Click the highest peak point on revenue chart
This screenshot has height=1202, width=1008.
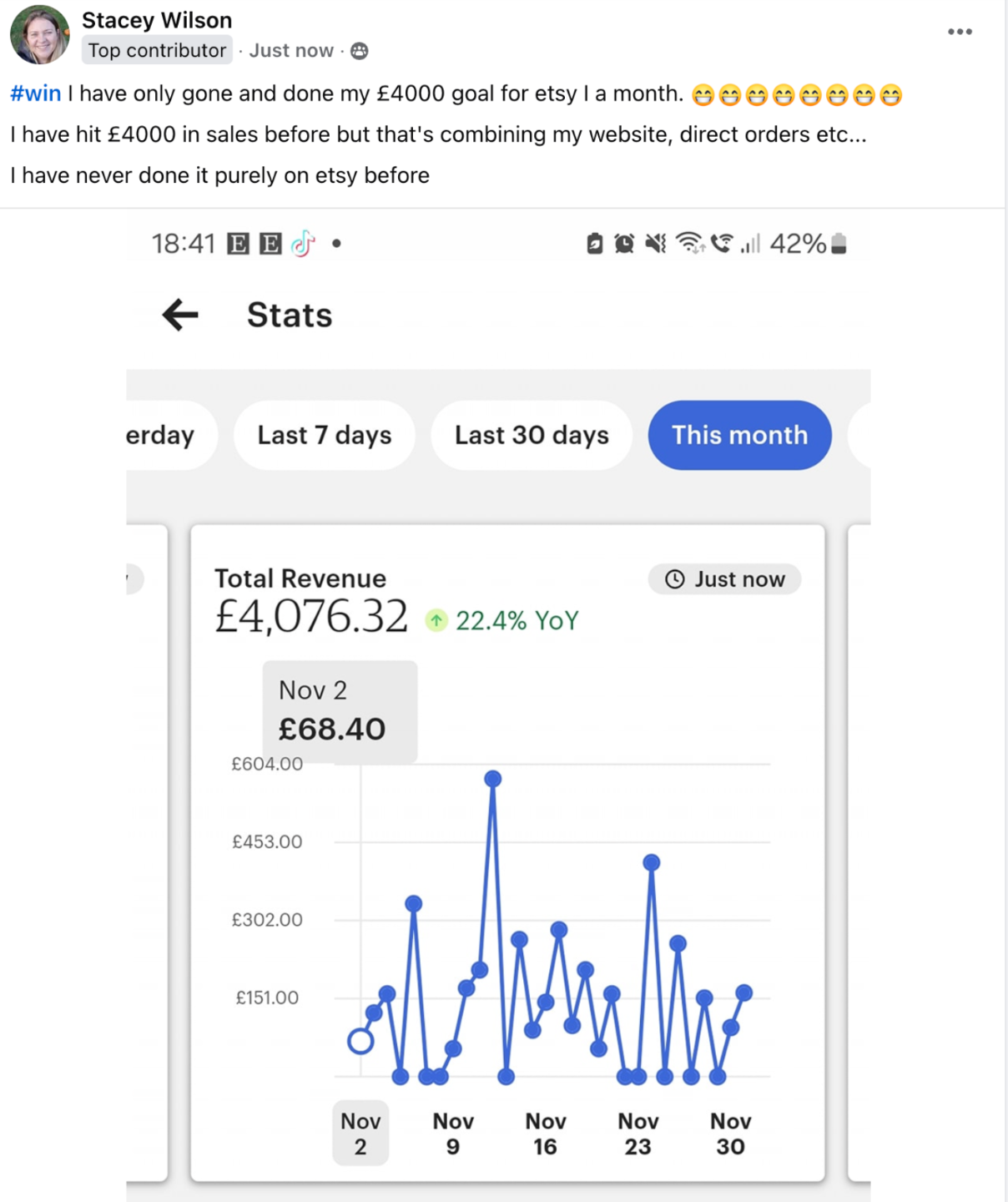point(493,779)
